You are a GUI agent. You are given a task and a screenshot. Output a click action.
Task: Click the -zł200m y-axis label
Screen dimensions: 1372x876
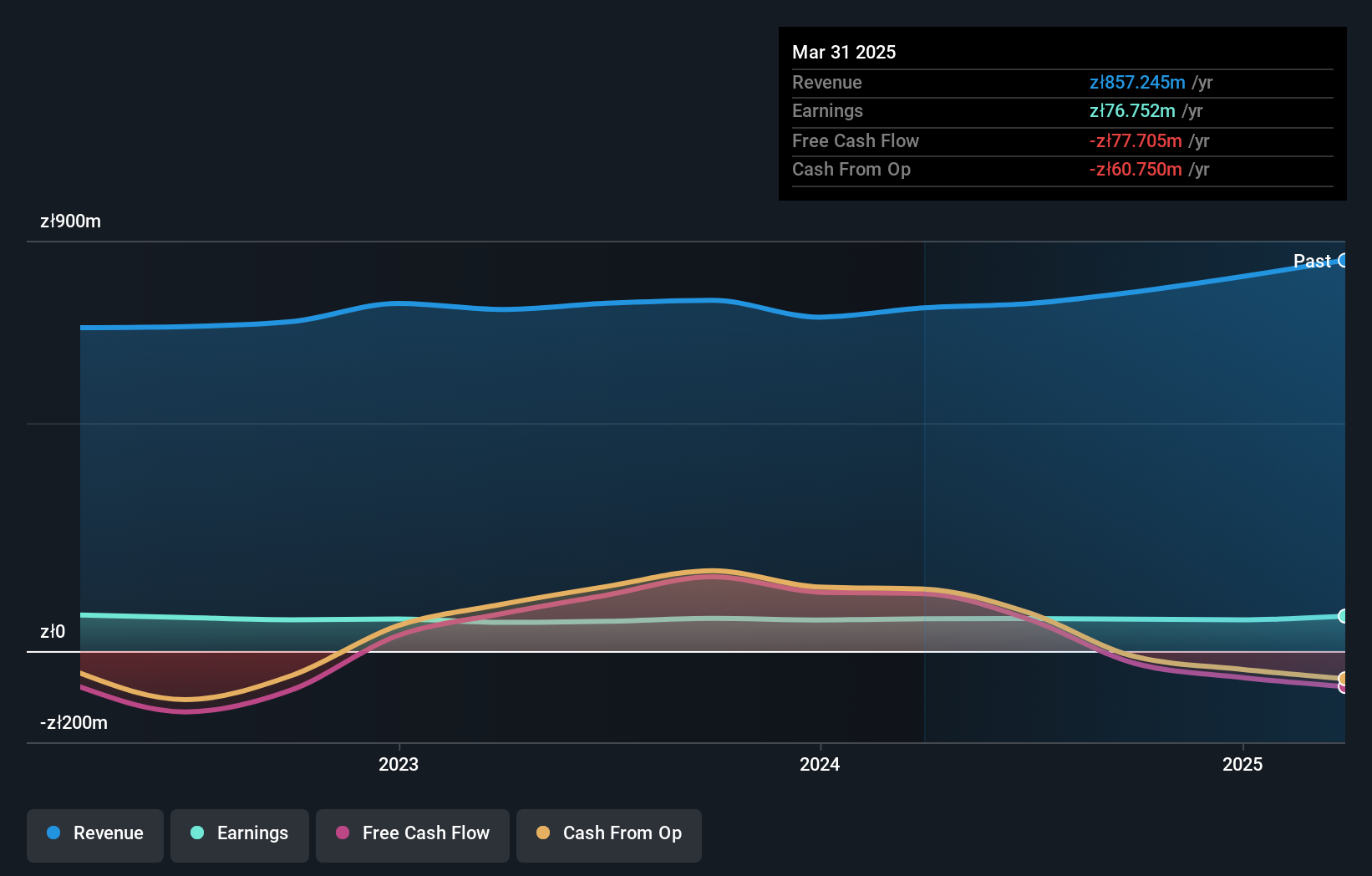(x=74, y=723)
